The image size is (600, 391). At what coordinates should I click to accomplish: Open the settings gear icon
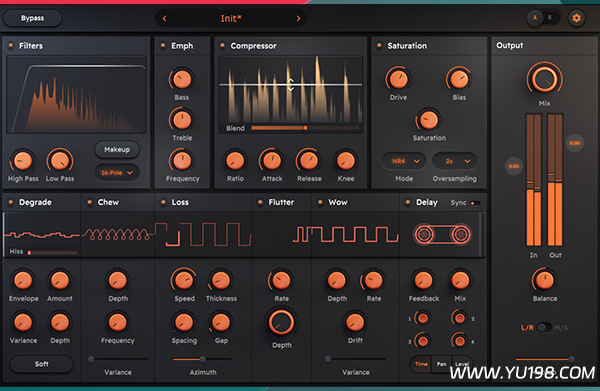click(x=576, y=18)
